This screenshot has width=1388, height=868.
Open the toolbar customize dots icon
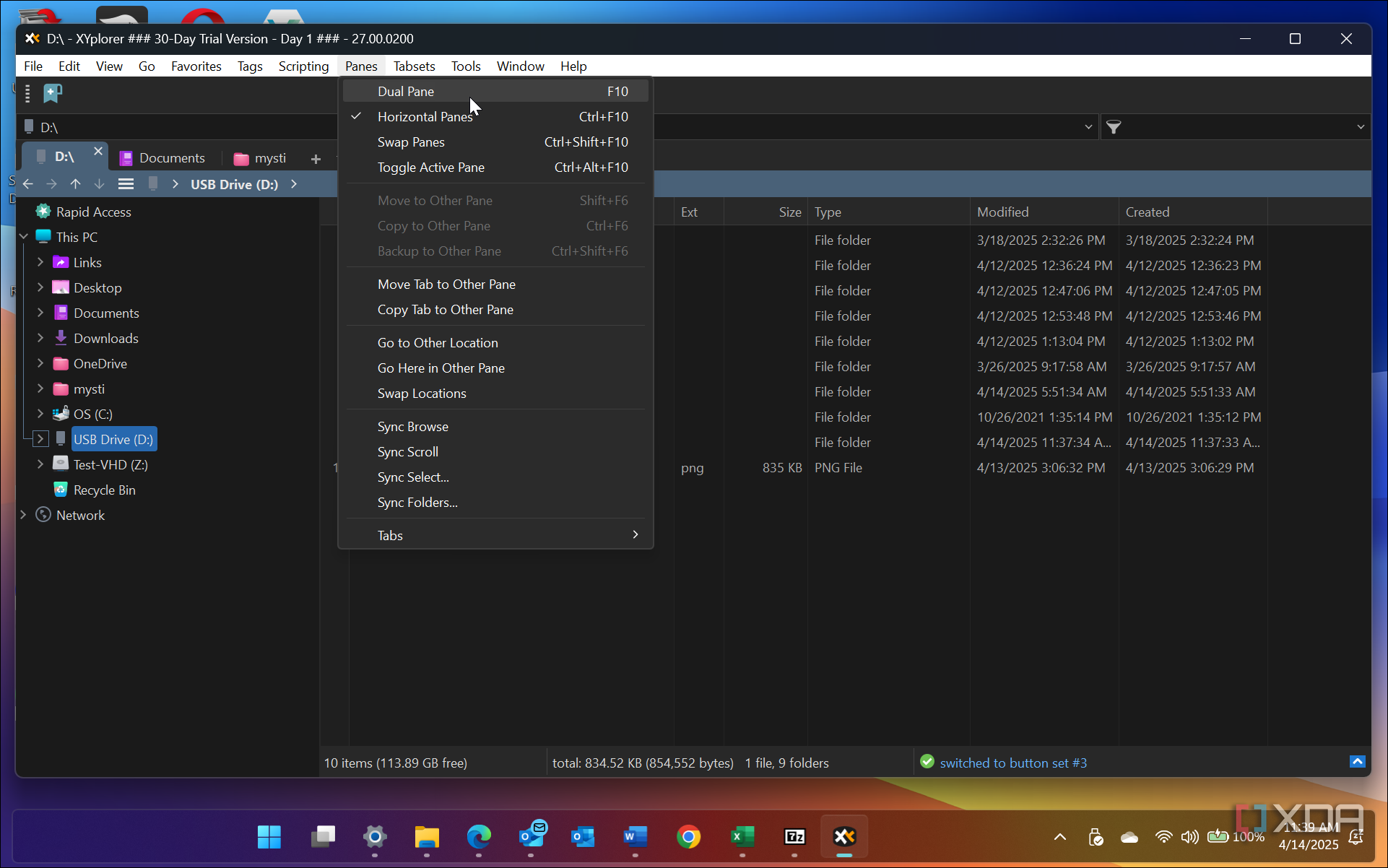(27, 93)
